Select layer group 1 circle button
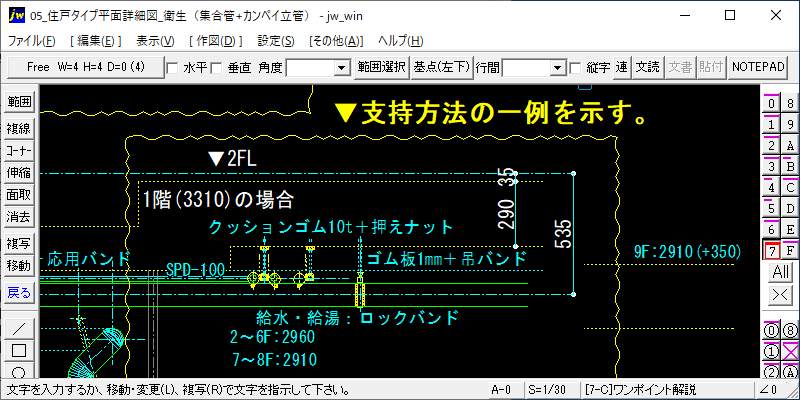The width and height of the screenshot is (800, 400). 771,351
